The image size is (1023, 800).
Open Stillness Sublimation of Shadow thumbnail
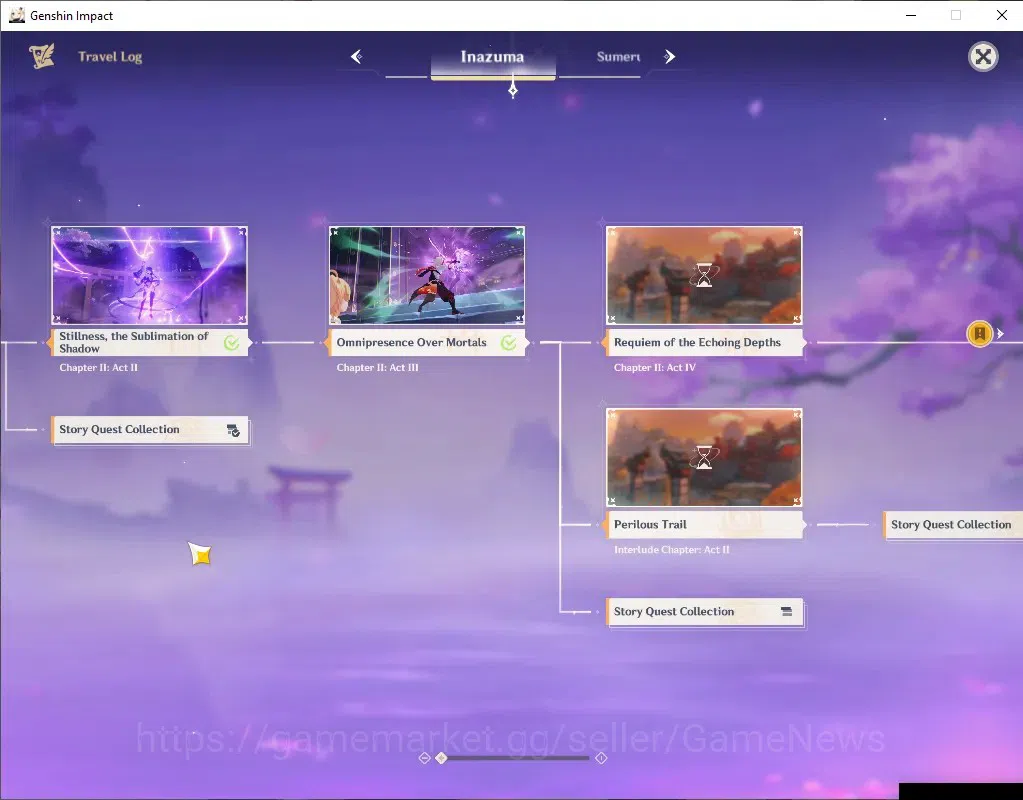149,275
